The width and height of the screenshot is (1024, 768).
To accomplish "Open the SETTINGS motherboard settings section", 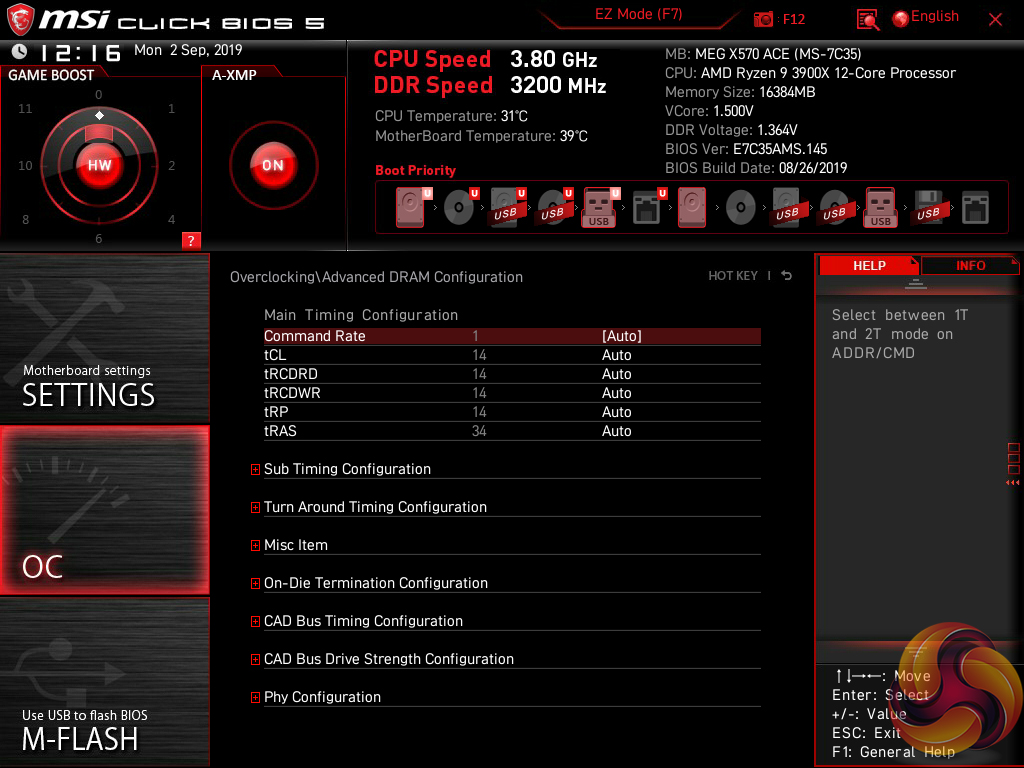I will tap(104, 338).
